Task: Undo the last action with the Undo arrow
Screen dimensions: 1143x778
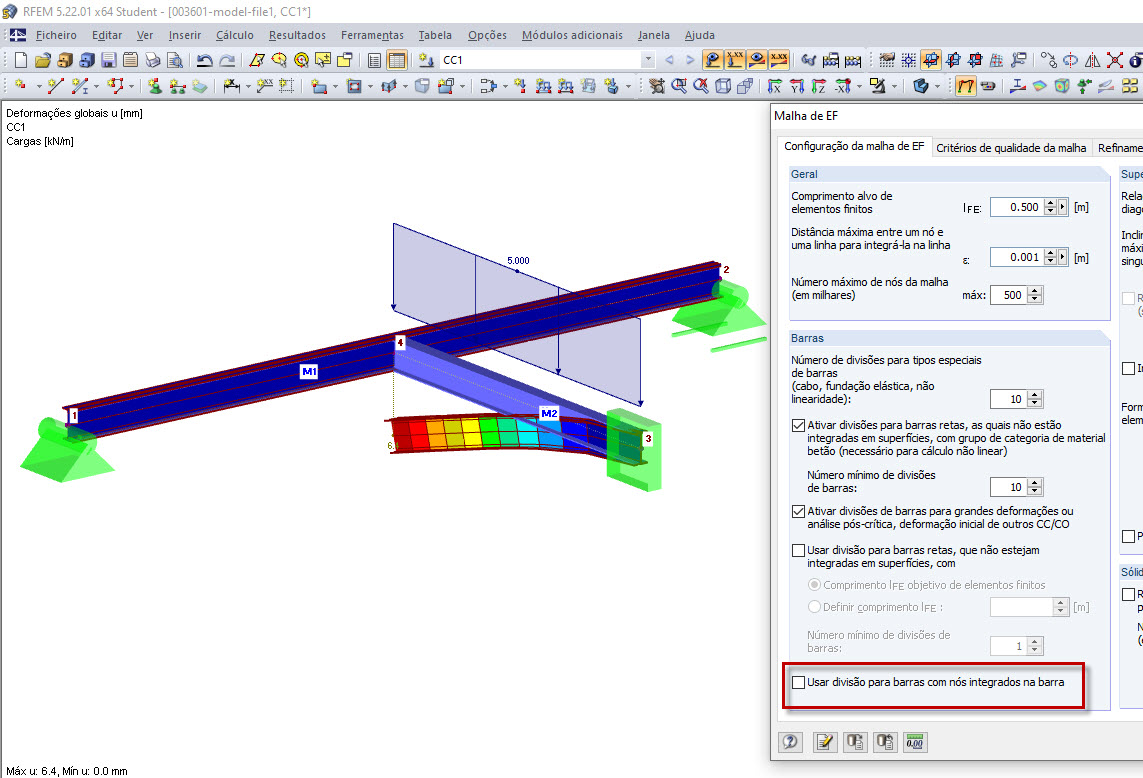Action: pyautogui.click(x=205, y=60)
